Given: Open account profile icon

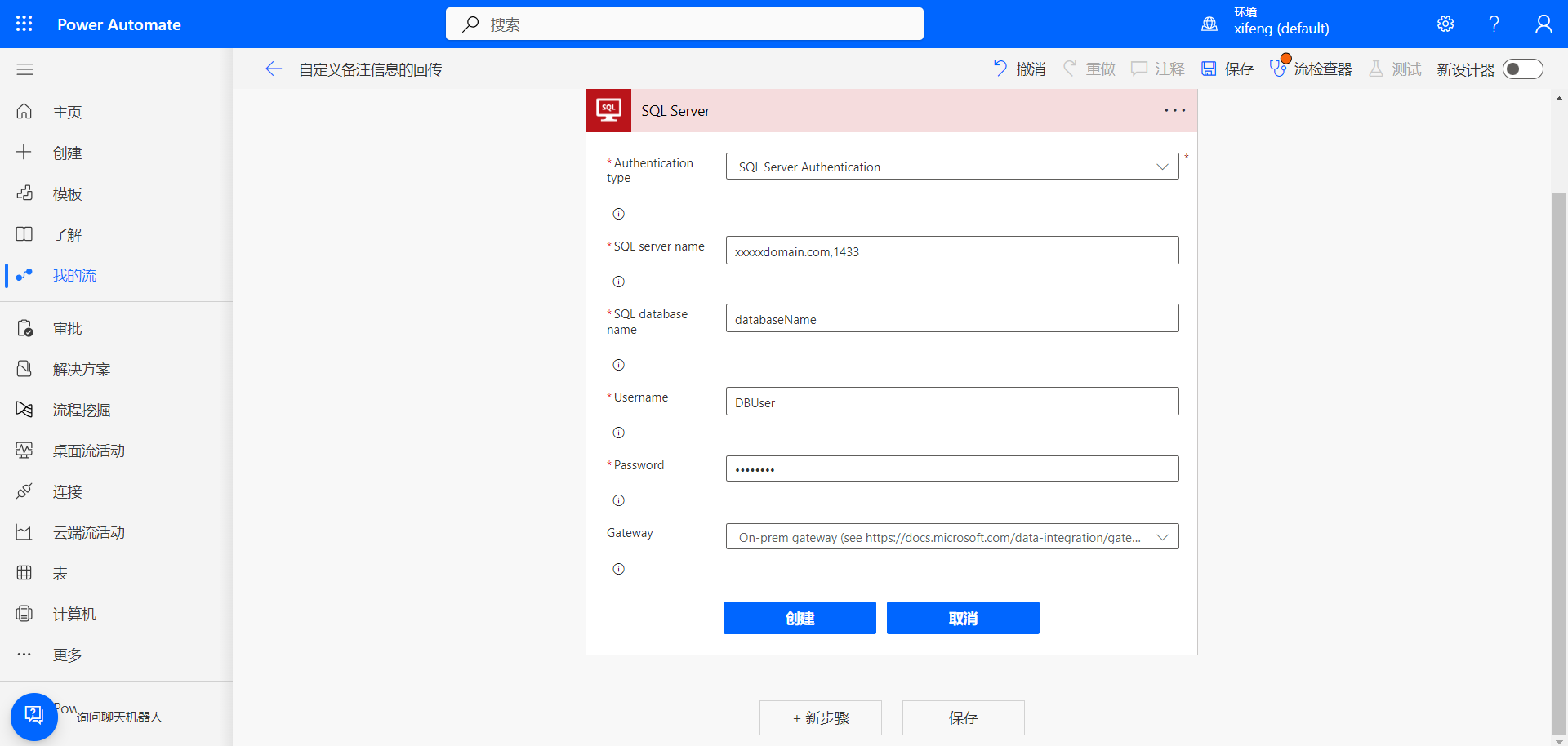Looking at the screenshot, I should [x=1543, y=24].
